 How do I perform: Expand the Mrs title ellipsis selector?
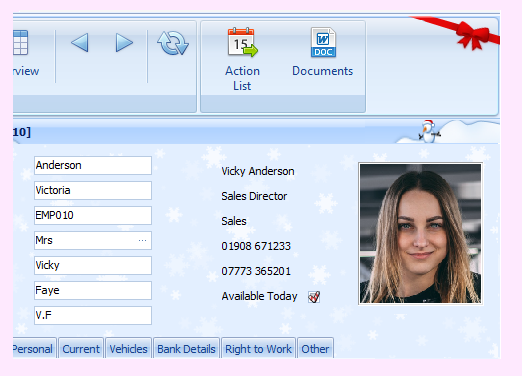tap(143, 240)
